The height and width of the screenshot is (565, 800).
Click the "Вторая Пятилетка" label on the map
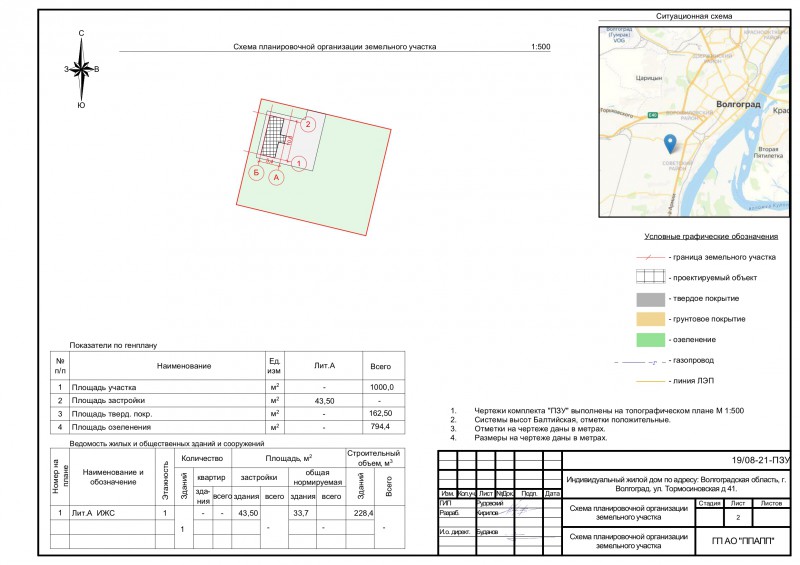[769, 152]
